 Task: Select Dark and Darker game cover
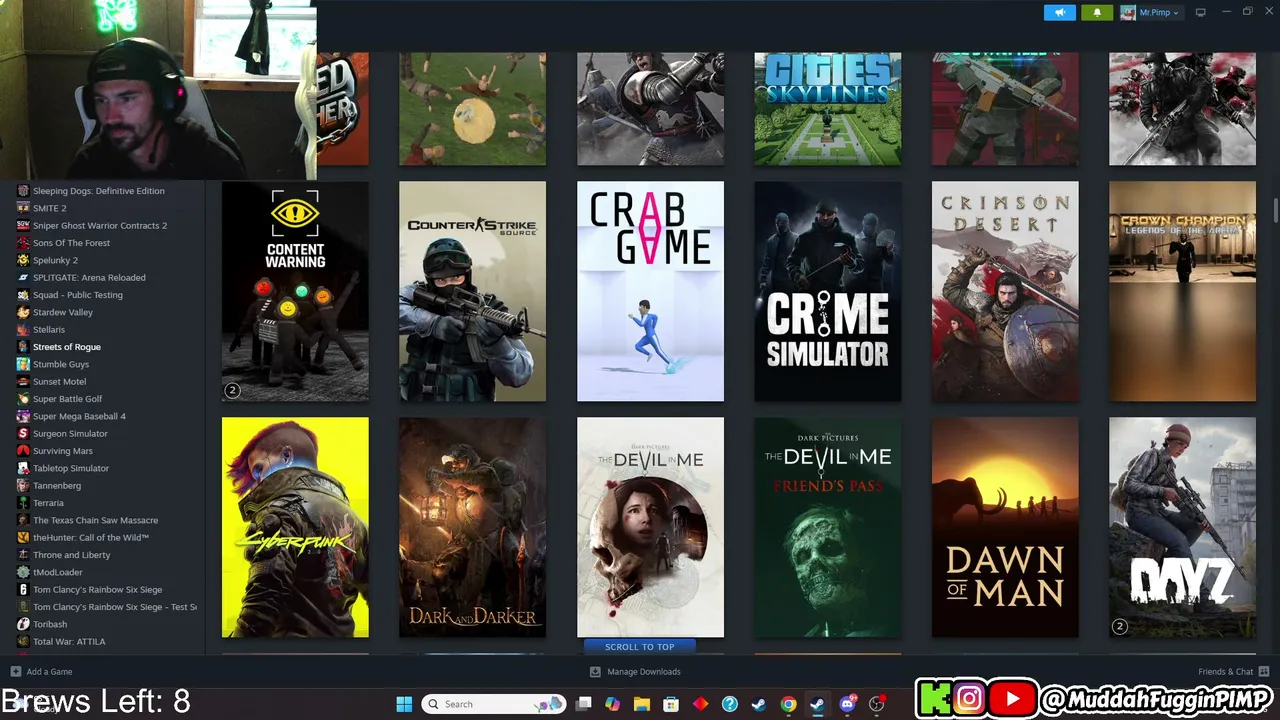click(x=472, y=527)
